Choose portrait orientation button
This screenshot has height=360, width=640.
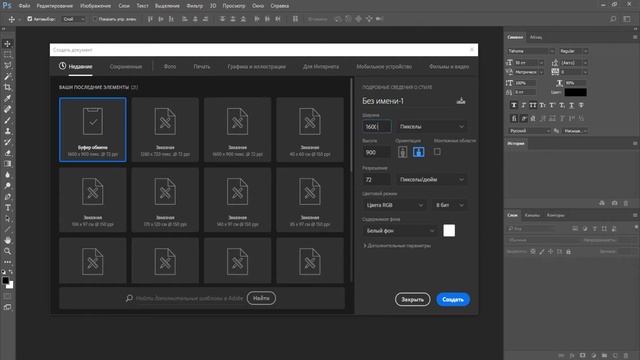click(402, 152)
